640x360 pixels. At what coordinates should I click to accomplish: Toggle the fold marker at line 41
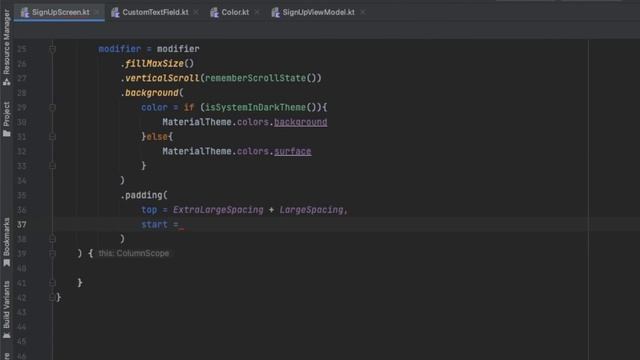(53, 283)
